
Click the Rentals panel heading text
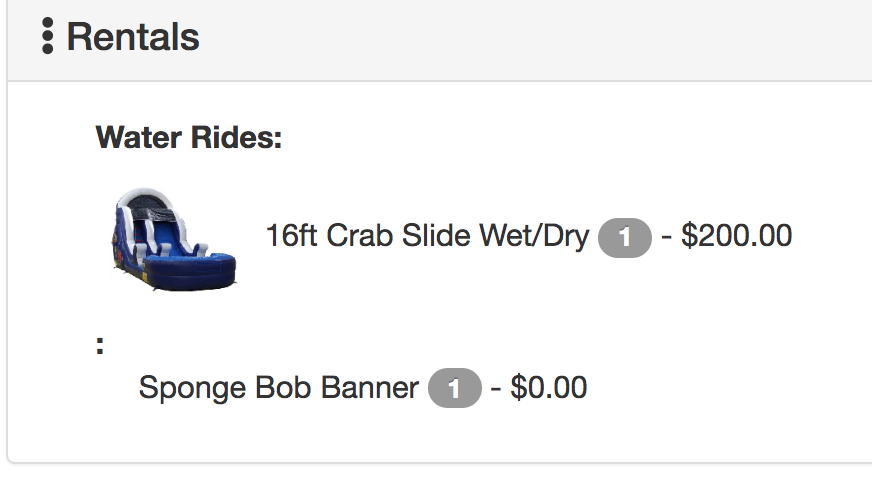coord(133,37)
